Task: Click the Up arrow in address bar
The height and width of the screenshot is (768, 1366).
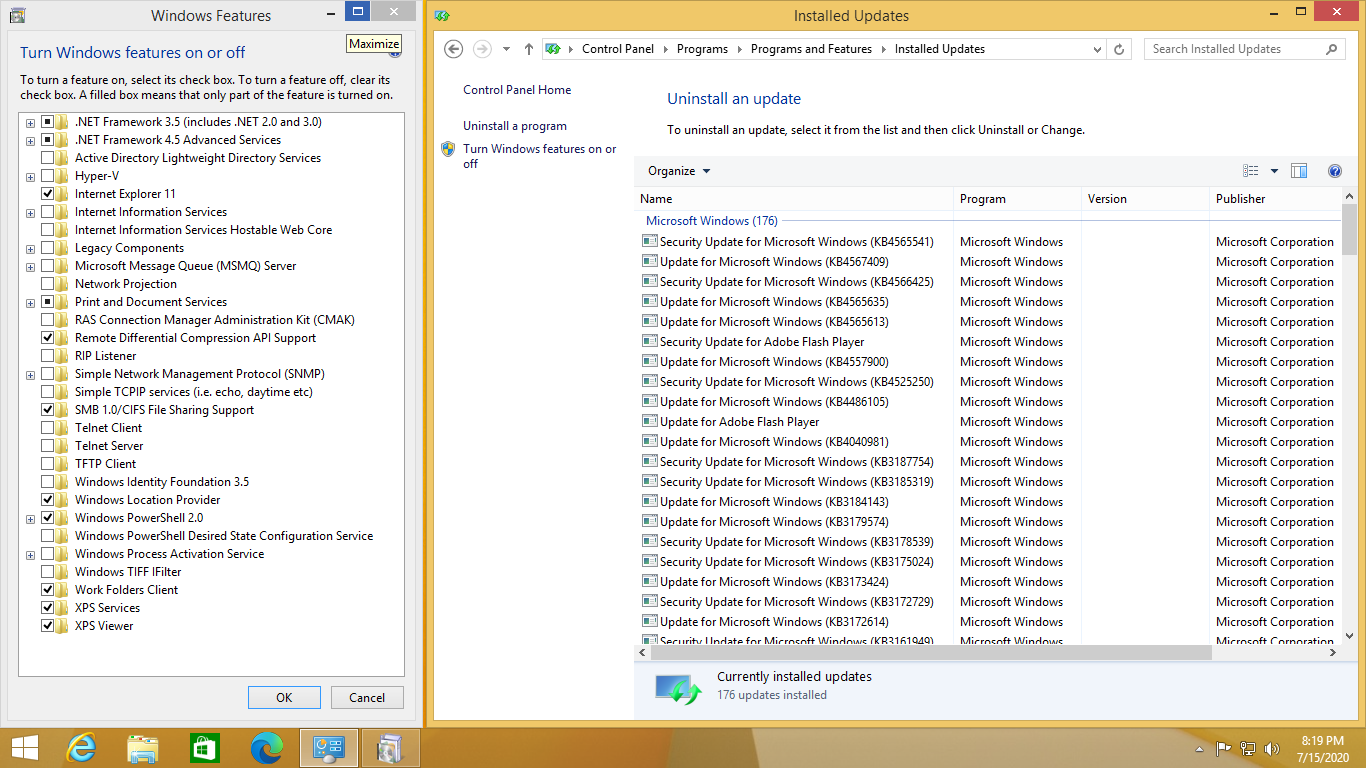Action: [529, 49]
